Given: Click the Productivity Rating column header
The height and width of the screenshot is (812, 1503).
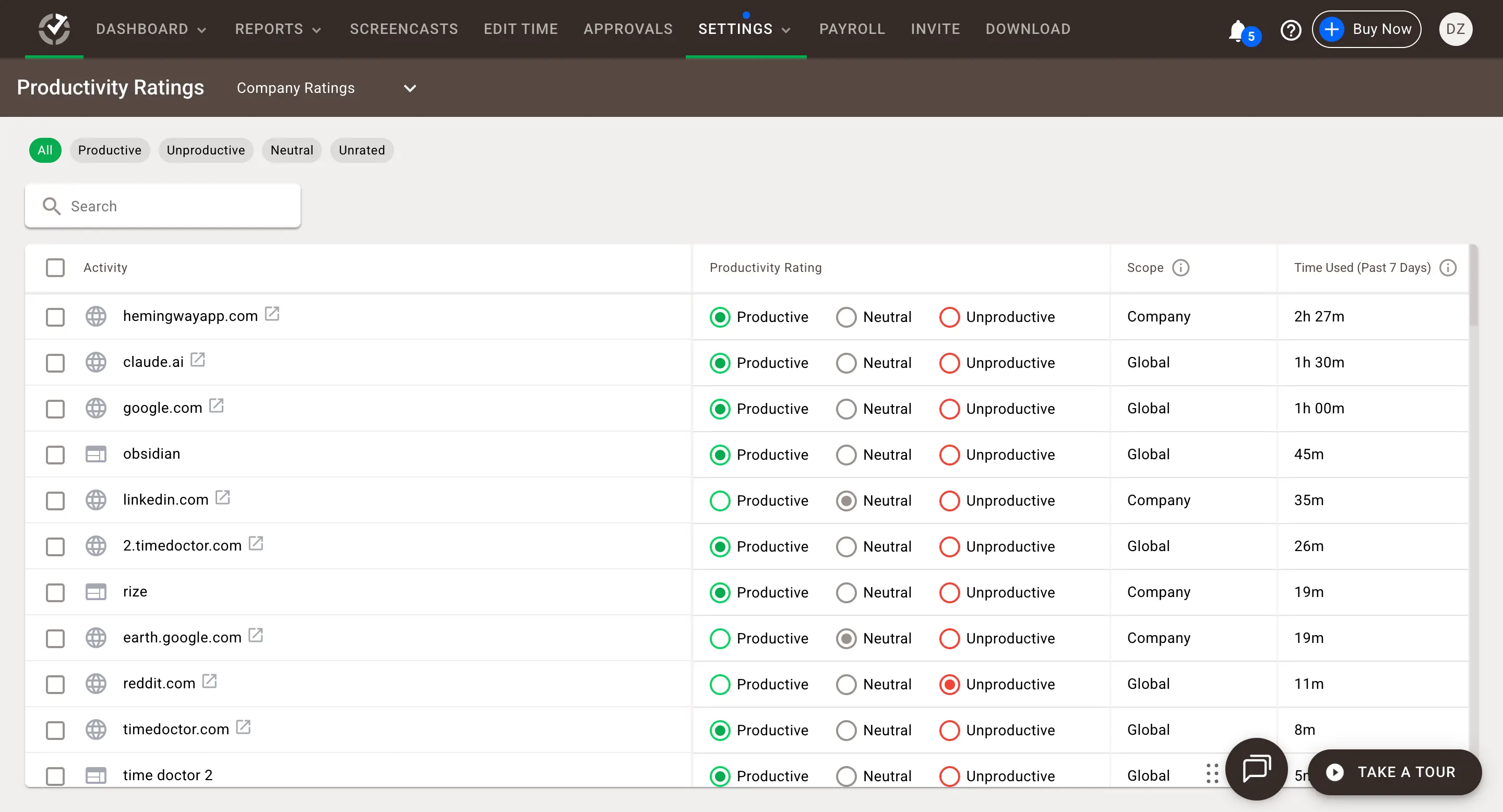Looking at the screenshot, I should (766, 268).
